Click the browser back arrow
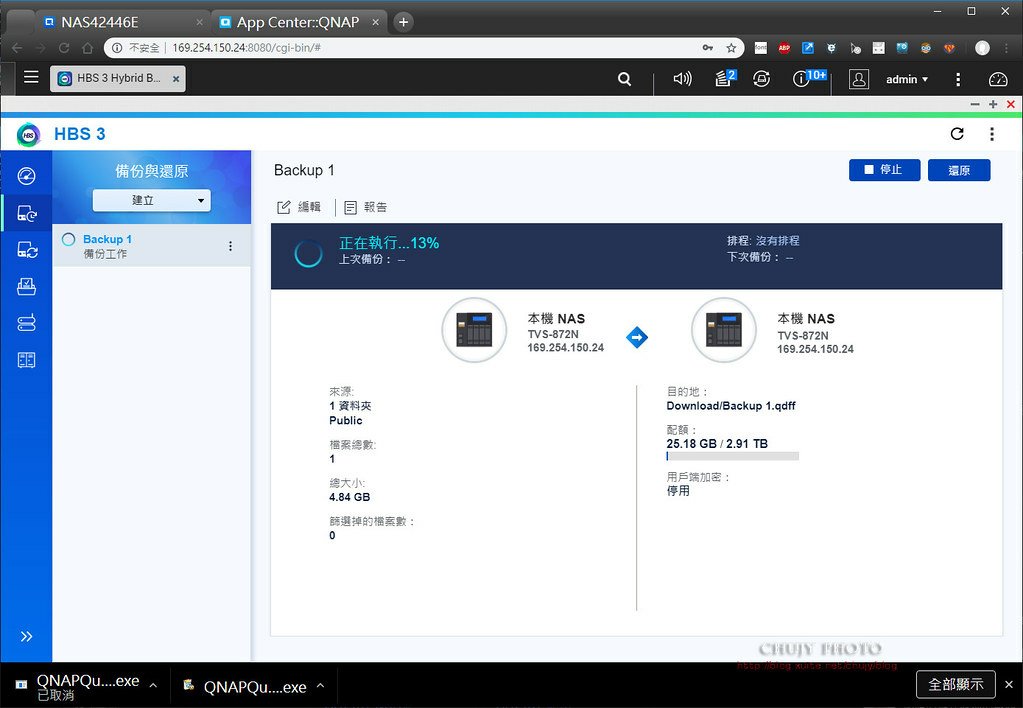 pos(17,48)
